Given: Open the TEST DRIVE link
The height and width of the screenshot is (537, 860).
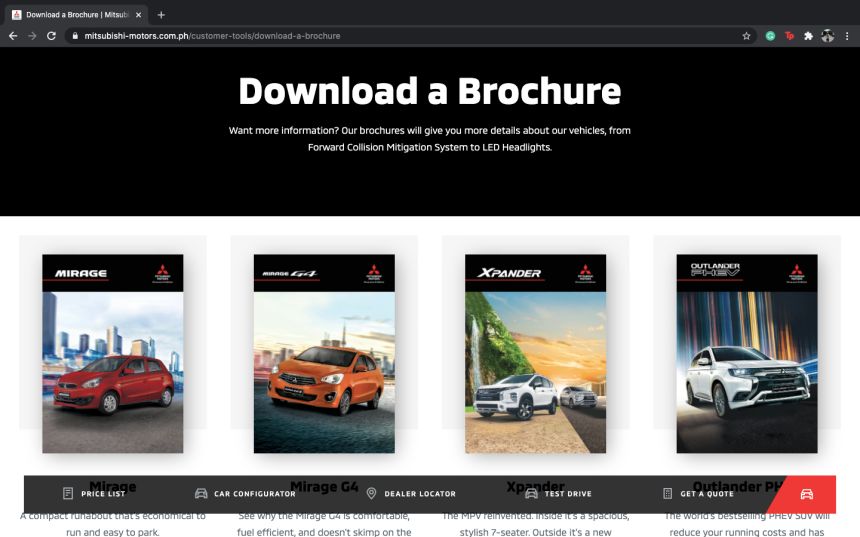Looking at the screenshot, I should (x=568, y=494).
